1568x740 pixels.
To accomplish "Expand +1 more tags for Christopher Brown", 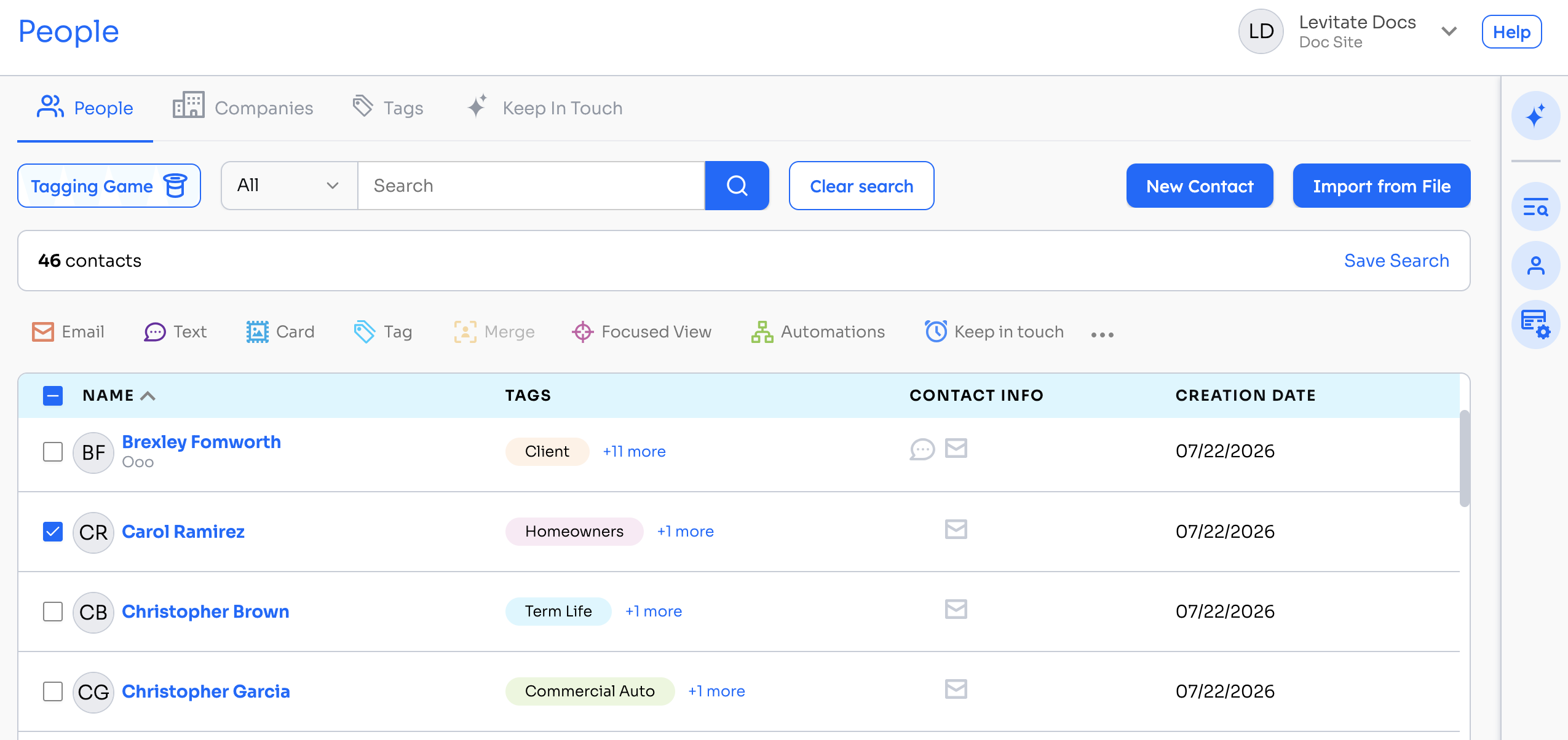I will [x=654, y=612].
